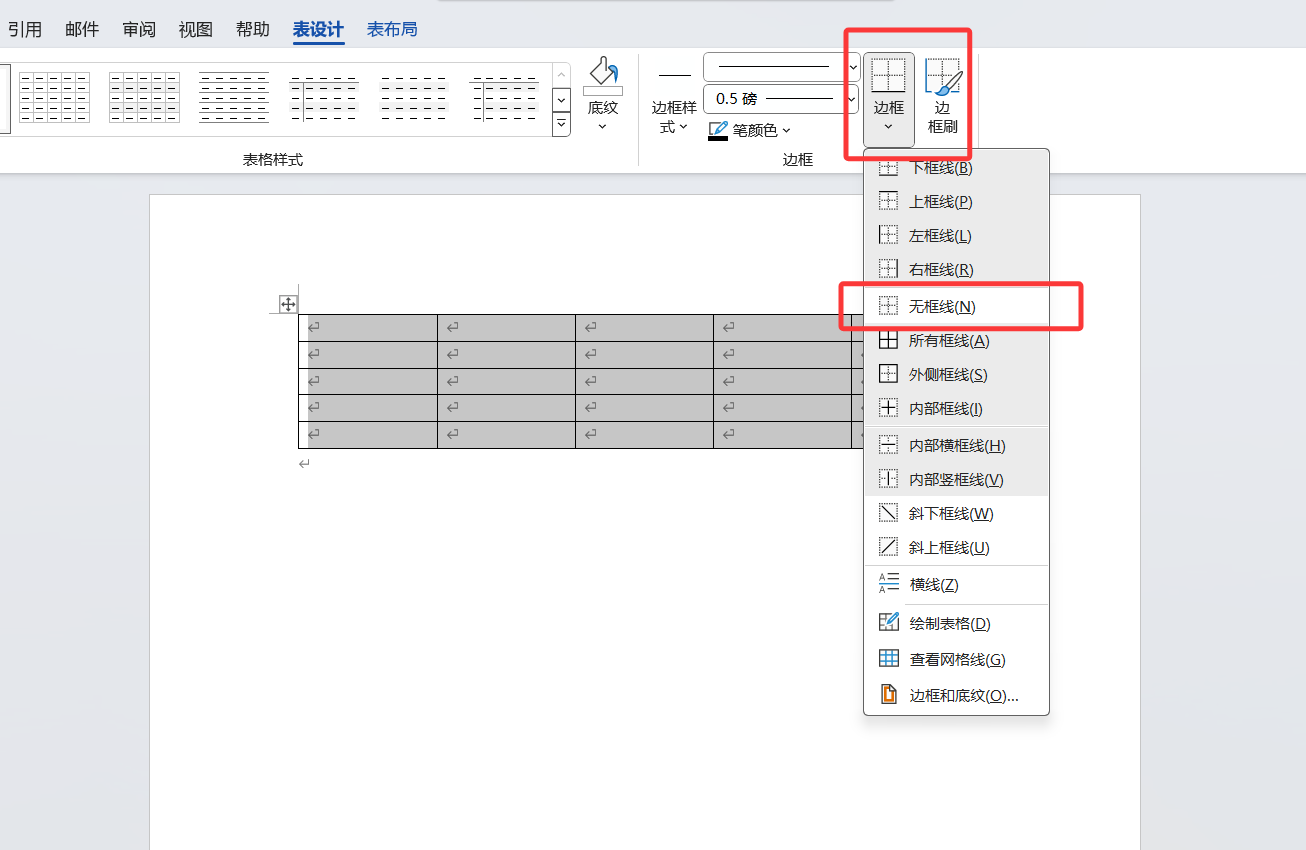Image resolution: width=1306 pixels, height=850 pixels.
Task: Click the 绘制表格 pencil icon
Action: click(x=888, y=623)
